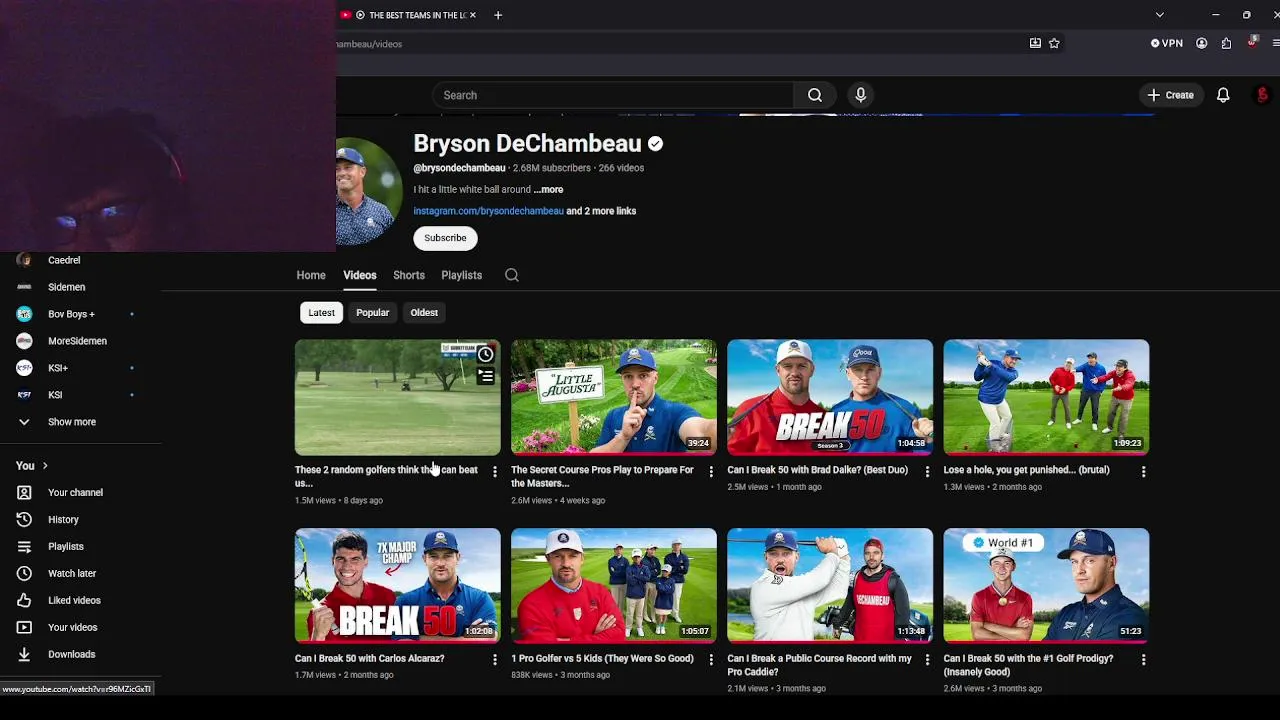Switch to the Home channel tab
The width and height of the screenshot is (1280, 720).
click(x=311, y=275)
